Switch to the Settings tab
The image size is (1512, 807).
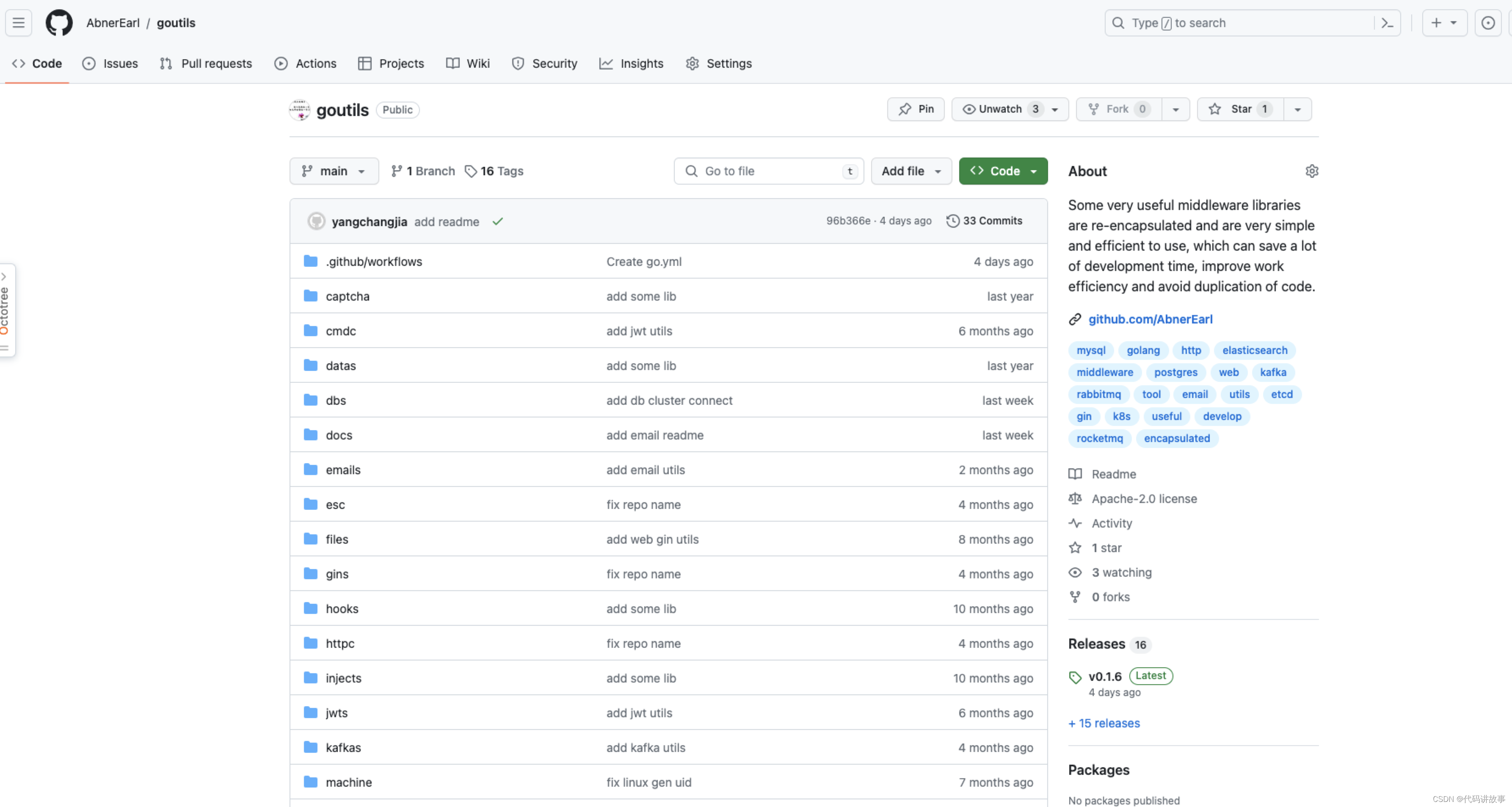point(718,64)
